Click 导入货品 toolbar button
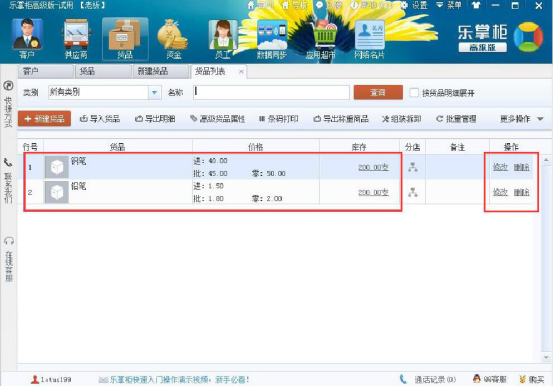 click(x=100, y=119)
